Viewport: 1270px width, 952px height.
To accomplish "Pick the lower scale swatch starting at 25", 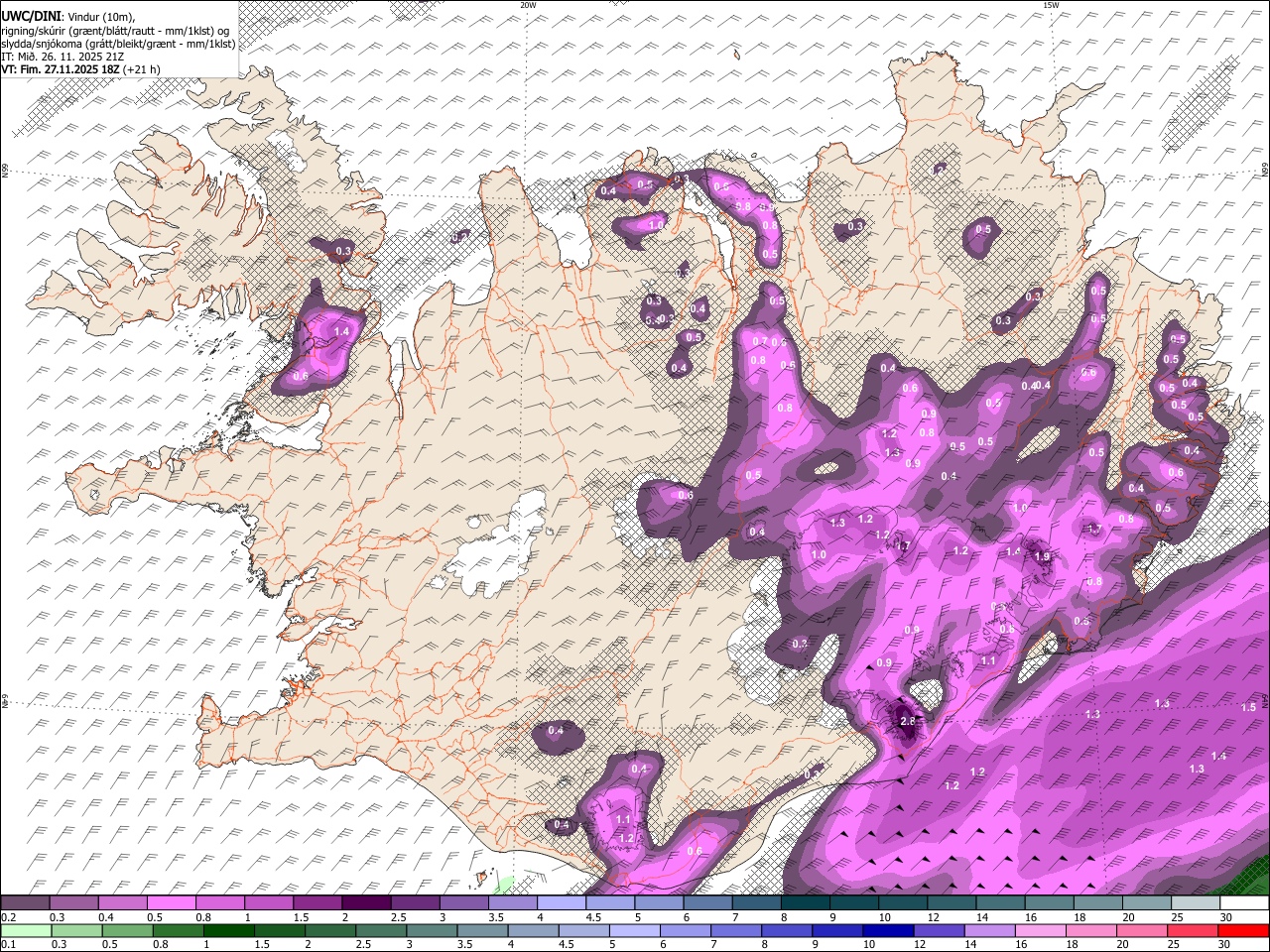I will click(x=1194, y=931).
